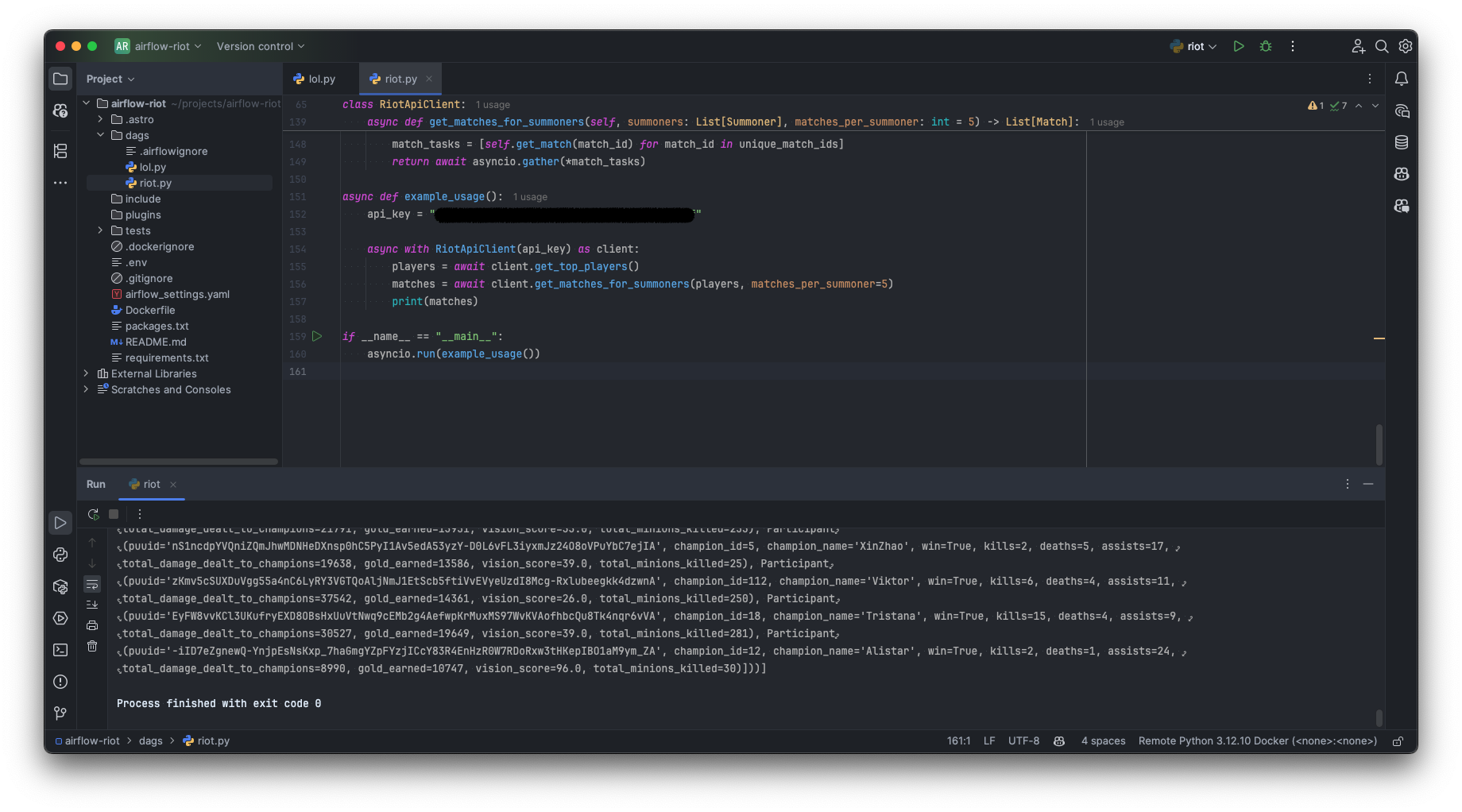Collapse the dags folder
This screenshot has width=1462, height=812.
(100, 135)
